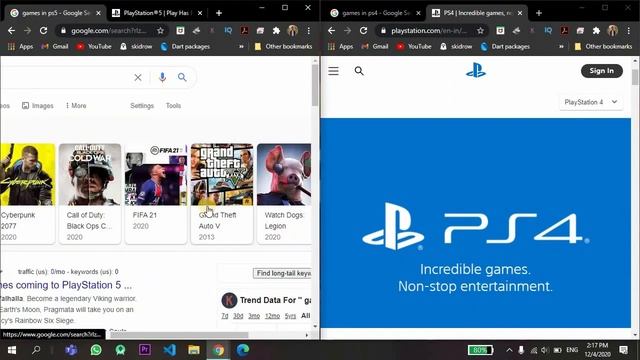Click the PlayStation logo at page top

(476, 71)
